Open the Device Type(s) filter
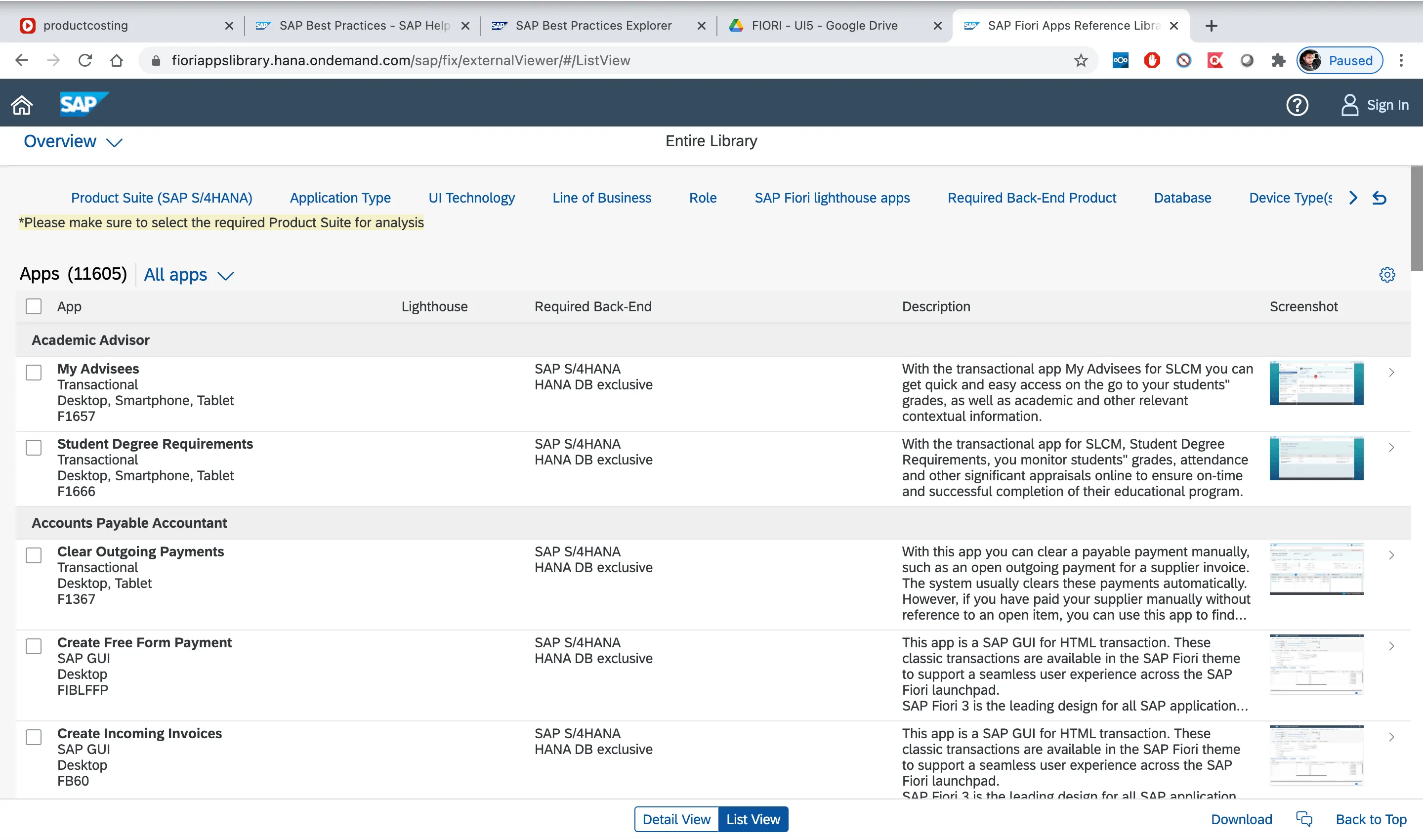 point(1291,198)
